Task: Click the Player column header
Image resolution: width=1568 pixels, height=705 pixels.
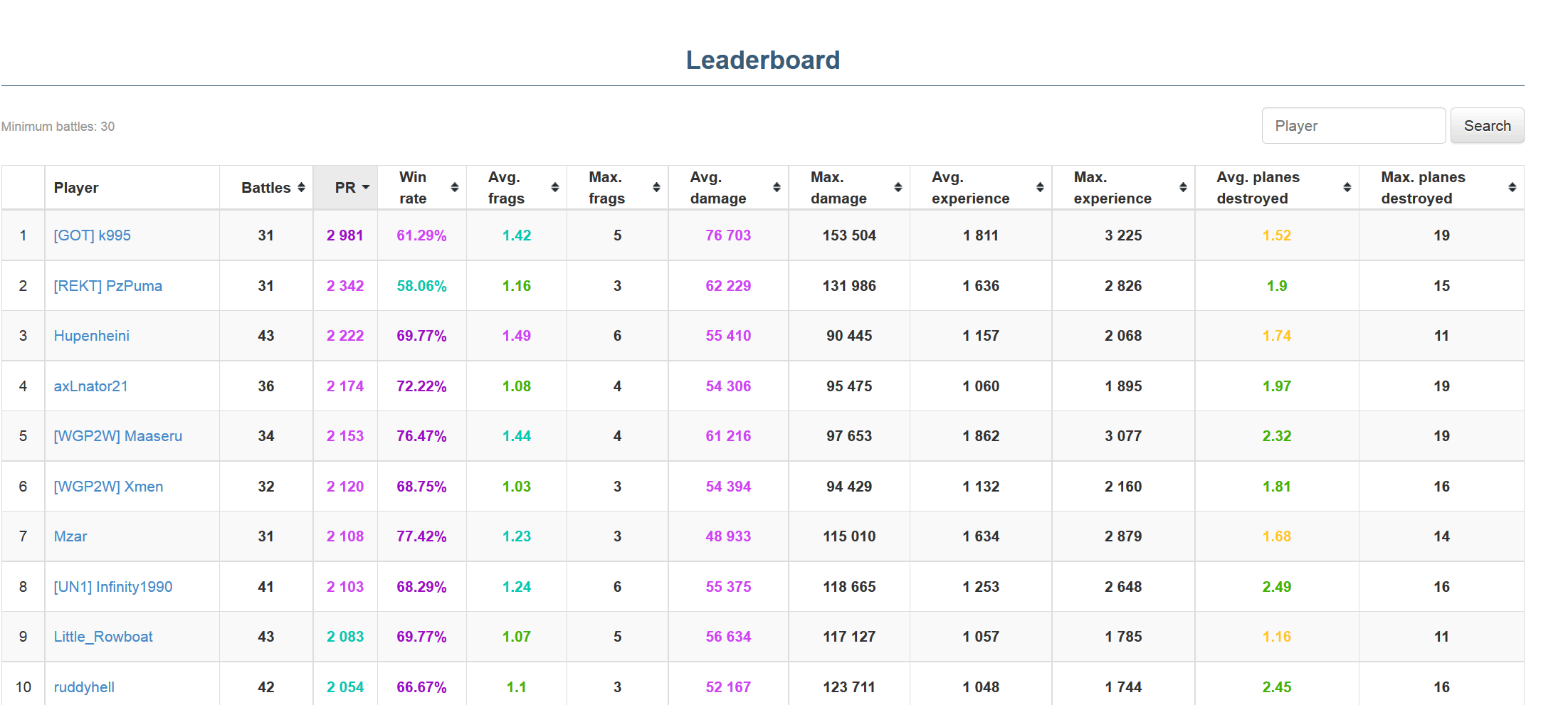Action: tap(76, 188)
